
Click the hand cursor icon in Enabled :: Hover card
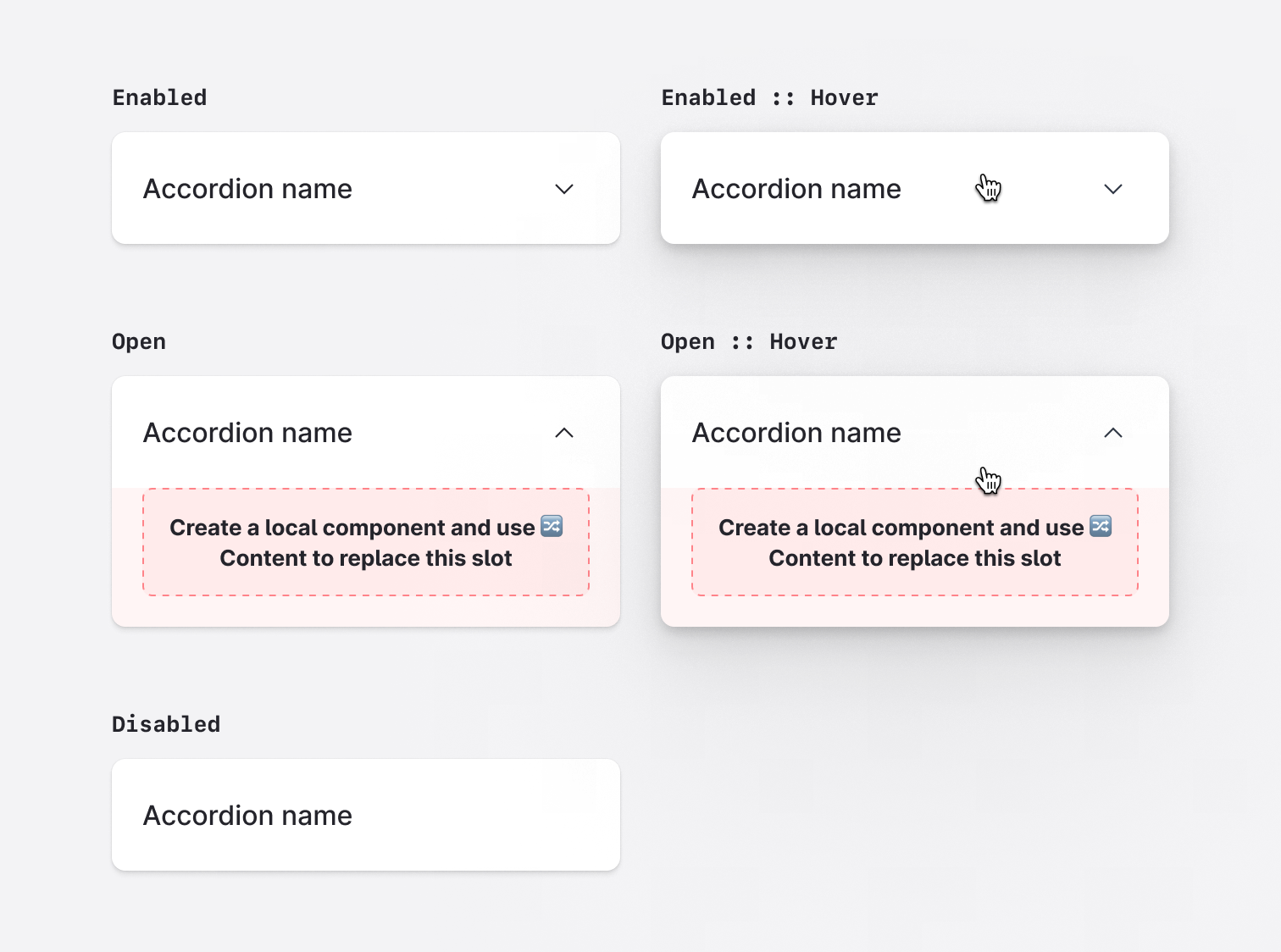pyautogui.click(x=988, y=188)
